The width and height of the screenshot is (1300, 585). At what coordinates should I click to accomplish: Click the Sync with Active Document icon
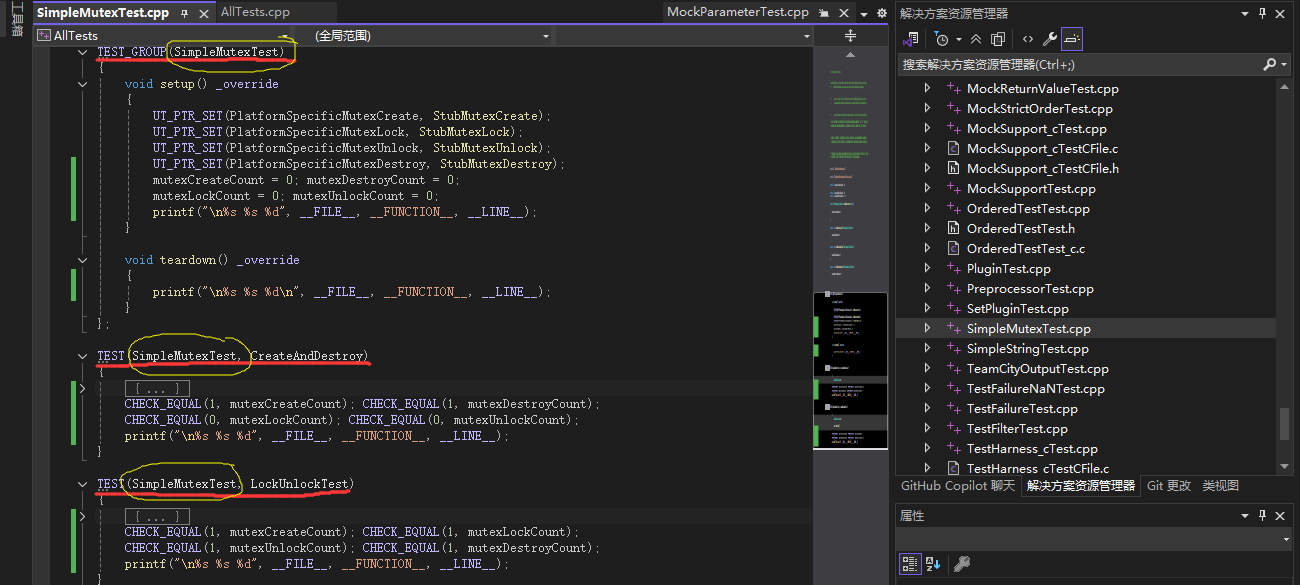997,38
